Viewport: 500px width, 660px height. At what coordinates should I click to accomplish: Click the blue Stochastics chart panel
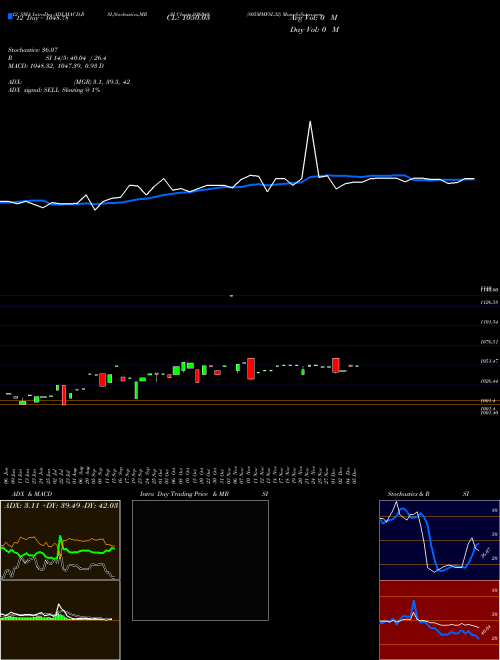439,540
